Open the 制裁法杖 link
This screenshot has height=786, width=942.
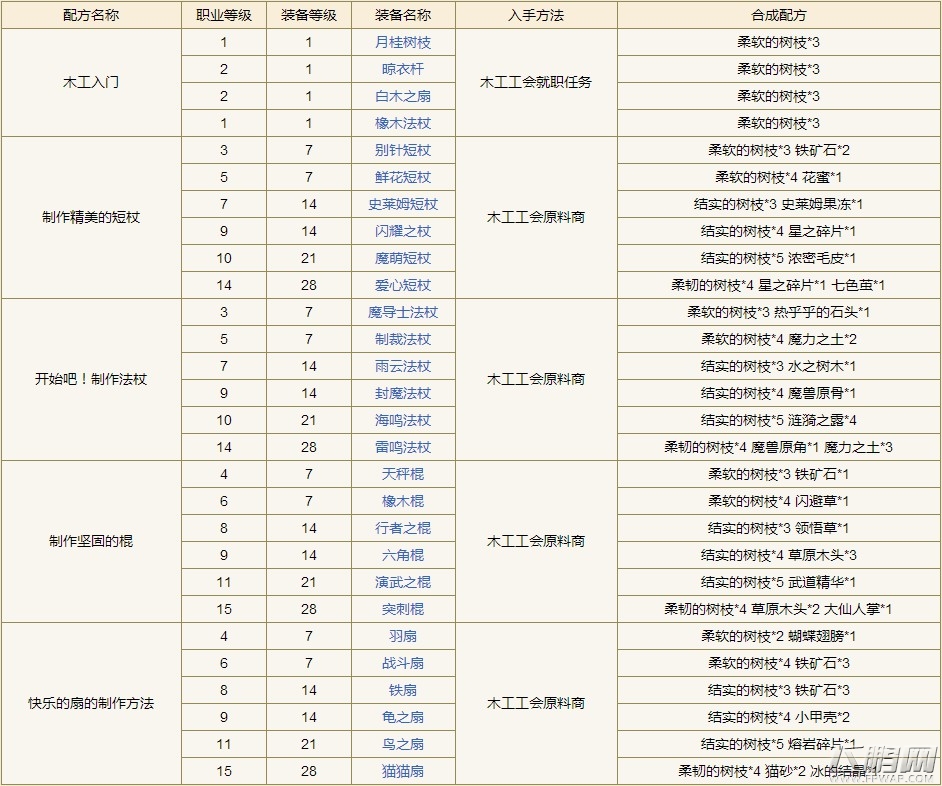coord(403,340)
